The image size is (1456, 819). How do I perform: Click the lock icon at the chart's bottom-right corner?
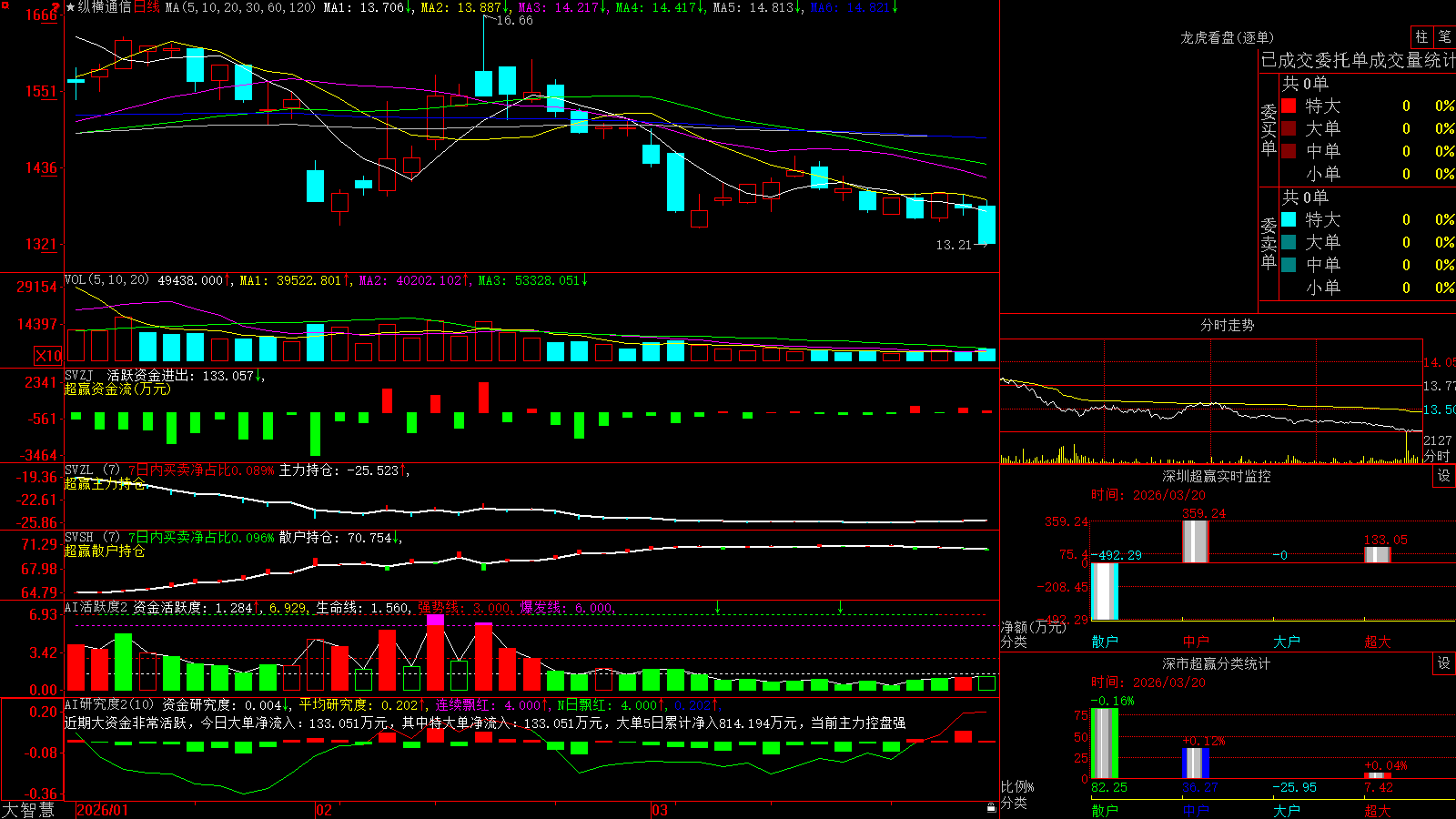click(992, 808)
